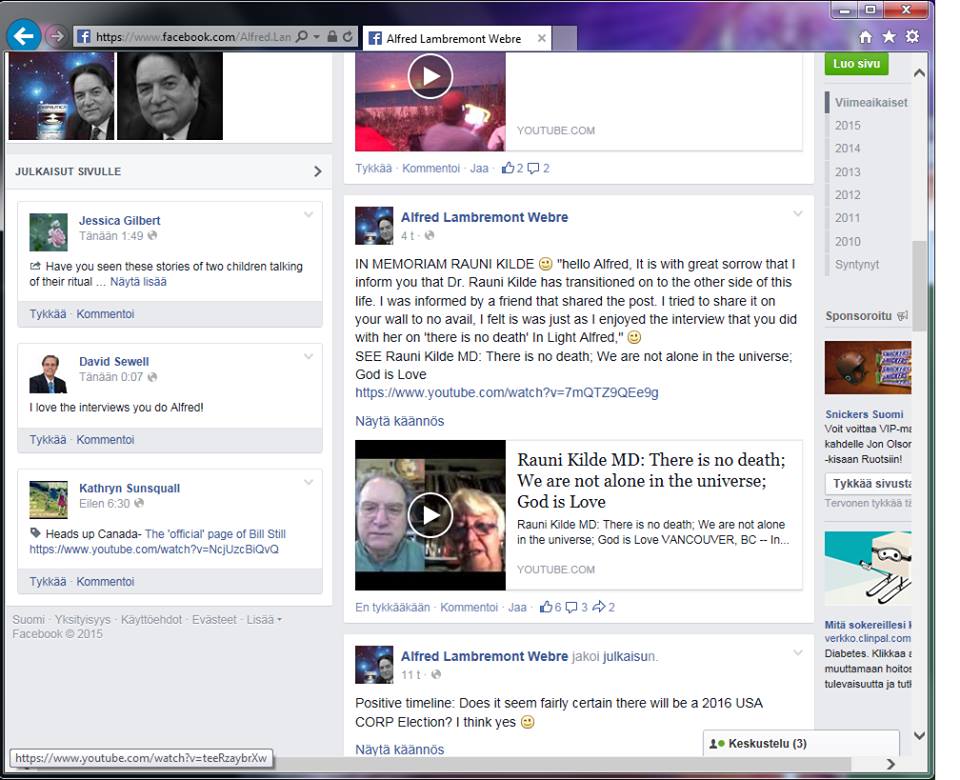Click Kommentoi under David Sewell's post
The width and height of the screenshot is (960, 780).
[105, 440]
